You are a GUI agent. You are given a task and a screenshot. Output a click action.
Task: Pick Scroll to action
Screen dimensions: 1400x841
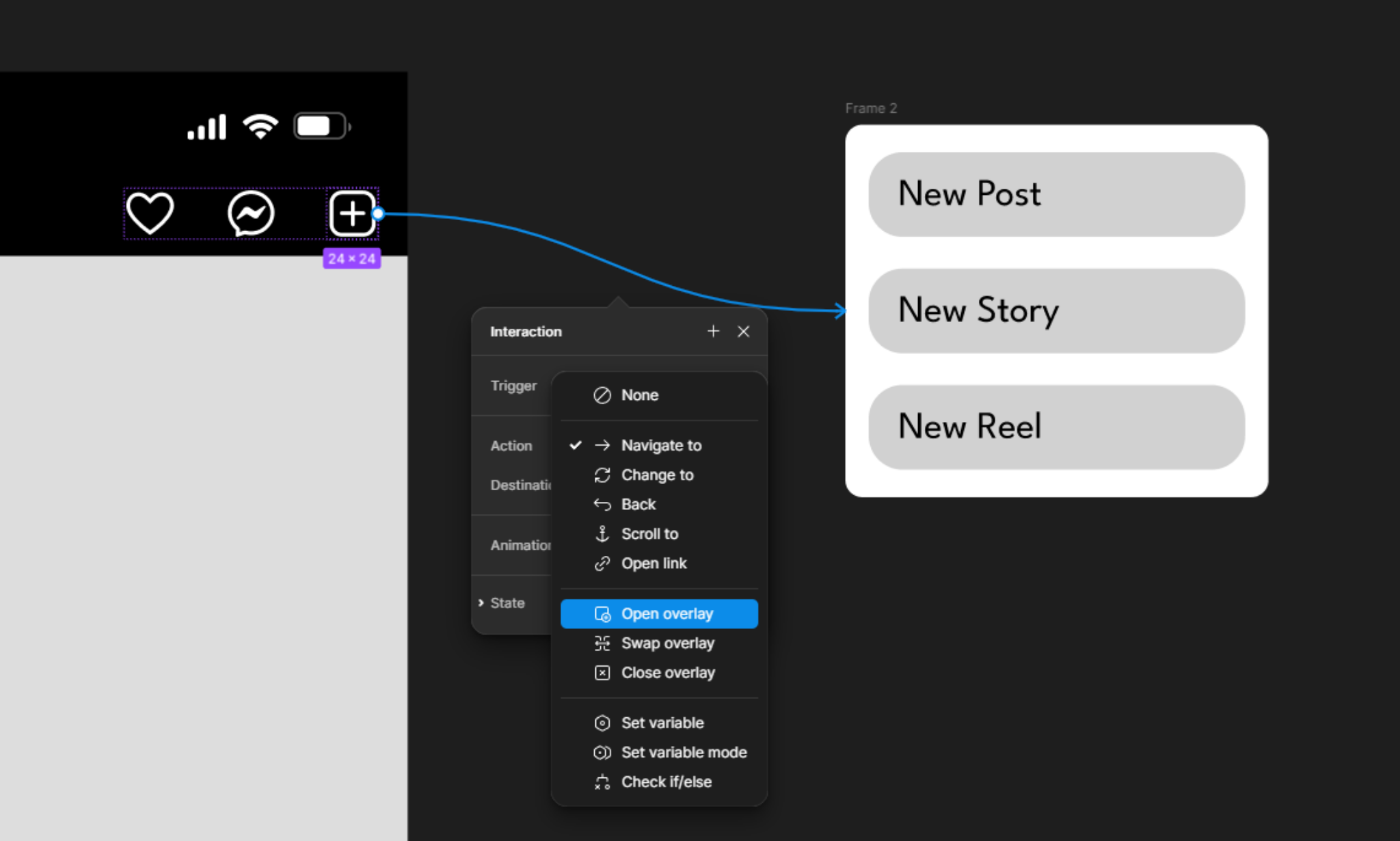point(659,533)
